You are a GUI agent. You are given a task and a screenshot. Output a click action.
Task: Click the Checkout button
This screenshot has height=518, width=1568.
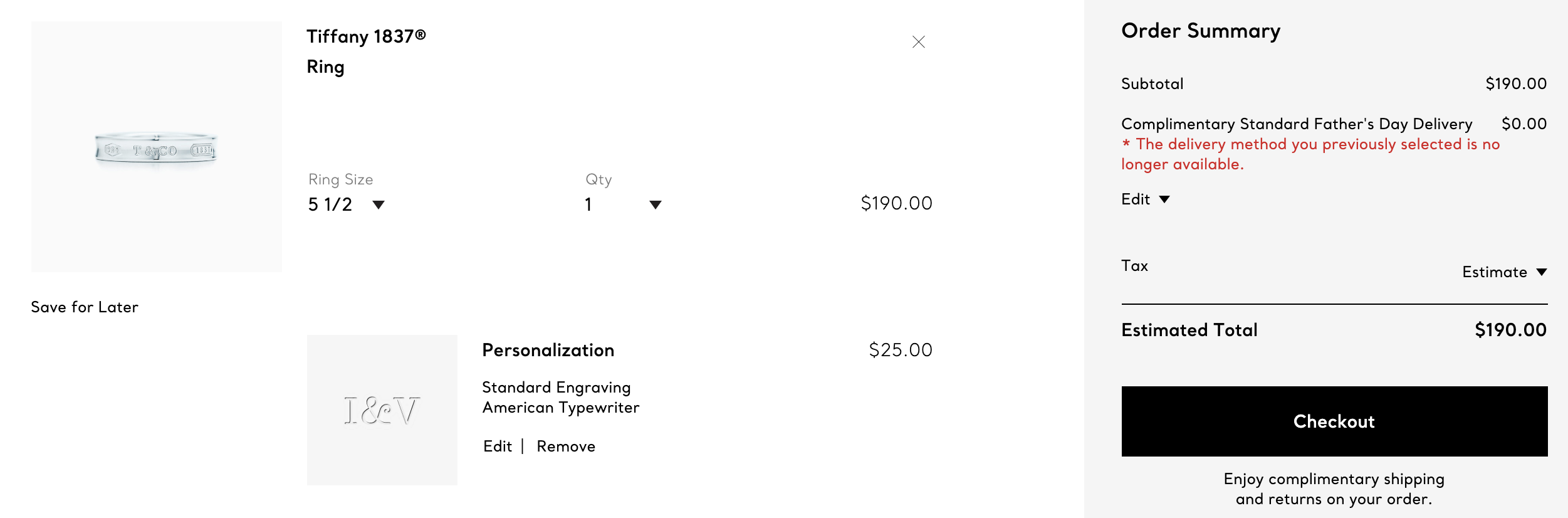[x=1334, y=421]
